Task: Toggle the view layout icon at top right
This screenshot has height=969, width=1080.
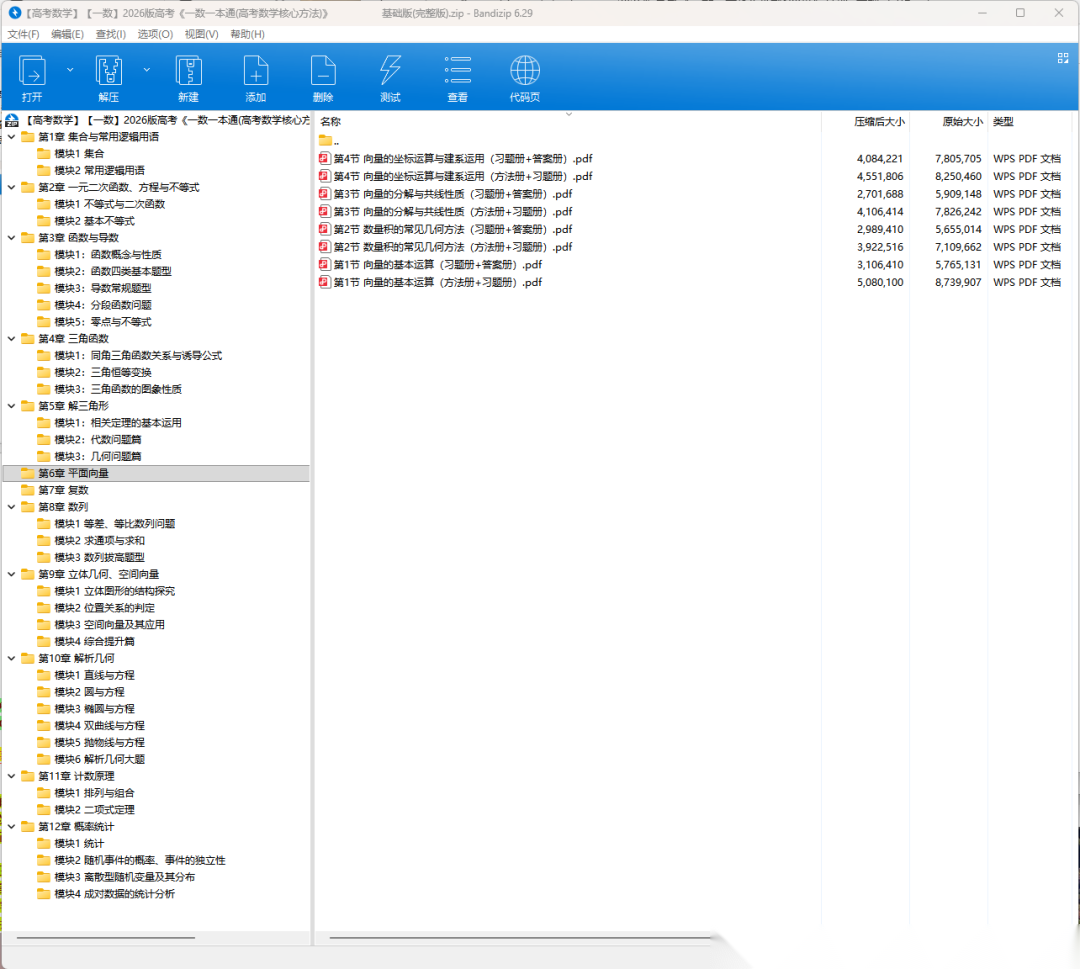Action: coord(1063,58)
